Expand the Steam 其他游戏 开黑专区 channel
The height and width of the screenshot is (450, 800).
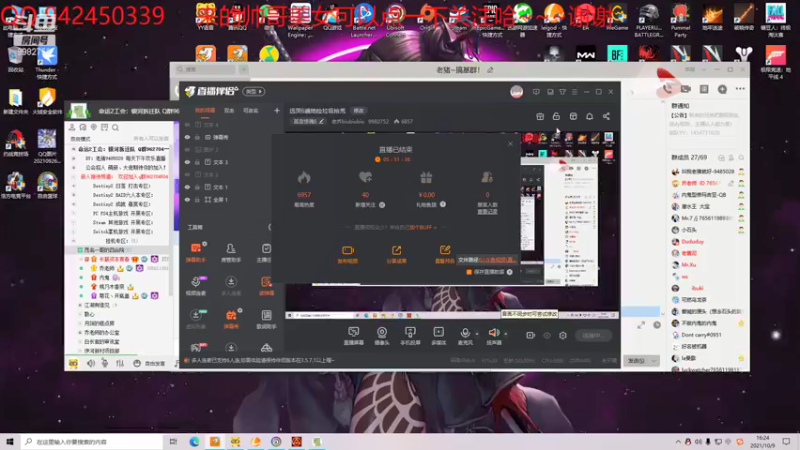[x=73, y=222]
